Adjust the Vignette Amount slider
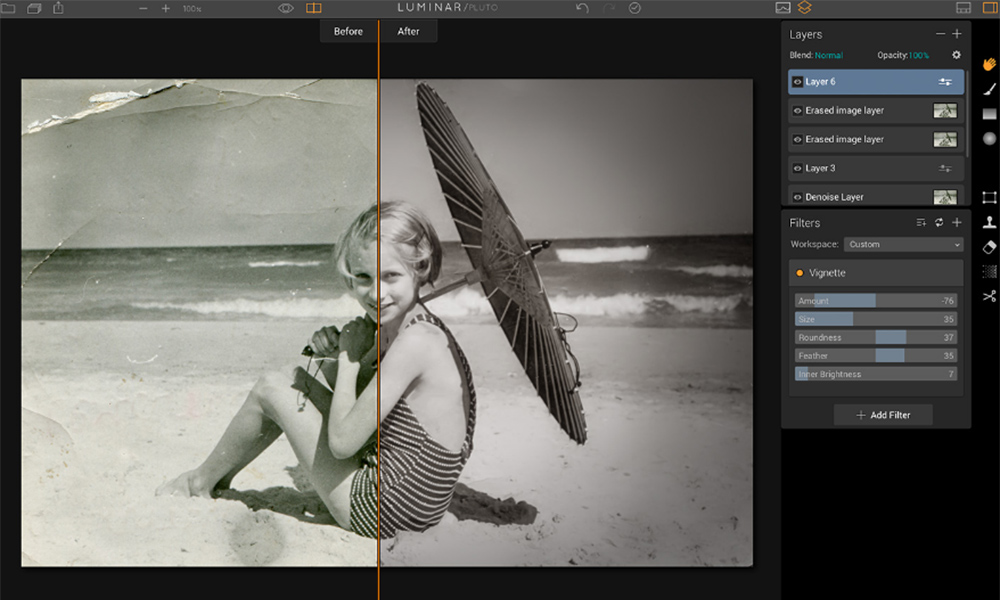1000x600 pixels. (x=875, y=301)
